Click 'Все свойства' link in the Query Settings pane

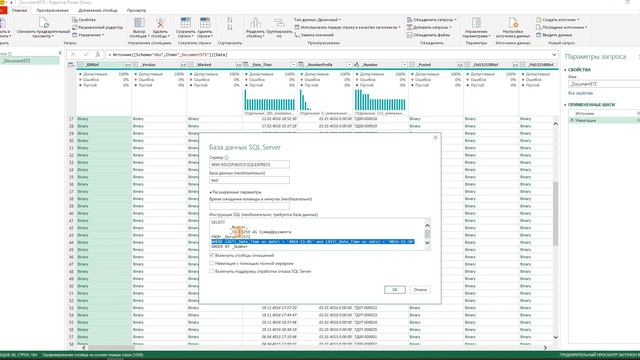[580, 93]
